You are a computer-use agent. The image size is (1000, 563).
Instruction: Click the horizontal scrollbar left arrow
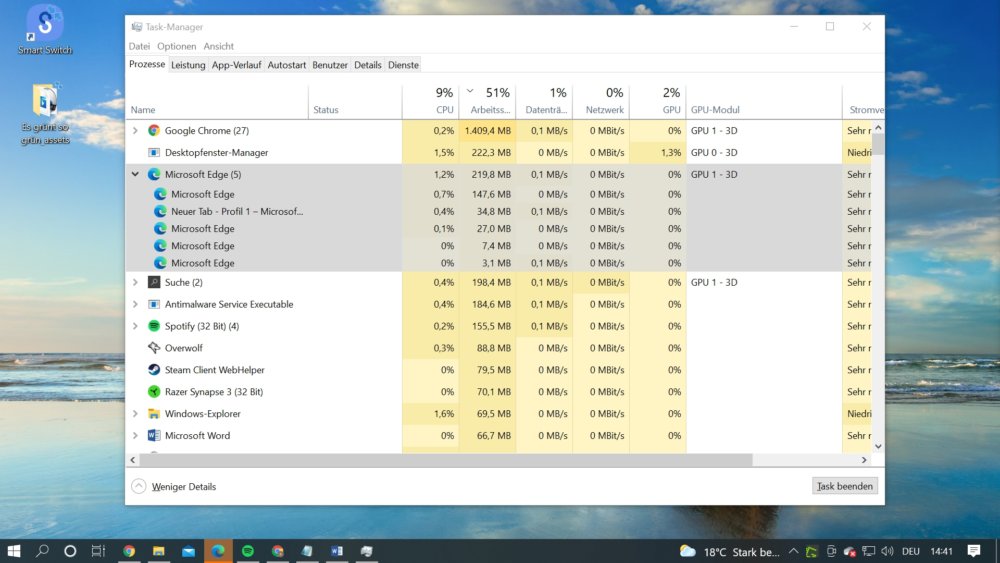pos(133,460)
